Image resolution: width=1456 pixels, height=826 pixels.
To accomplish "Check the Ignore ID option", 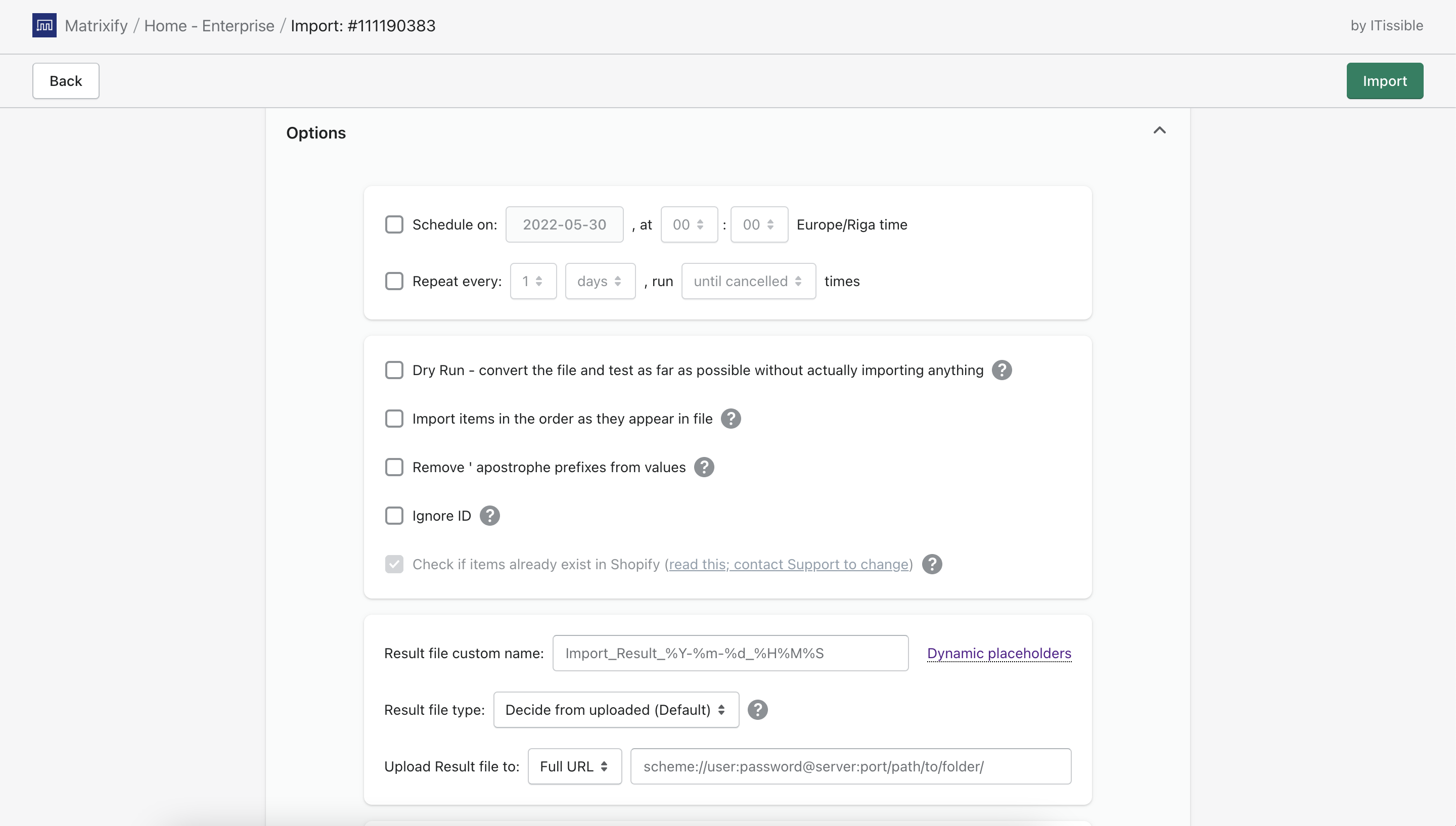I will pos(394,516).
